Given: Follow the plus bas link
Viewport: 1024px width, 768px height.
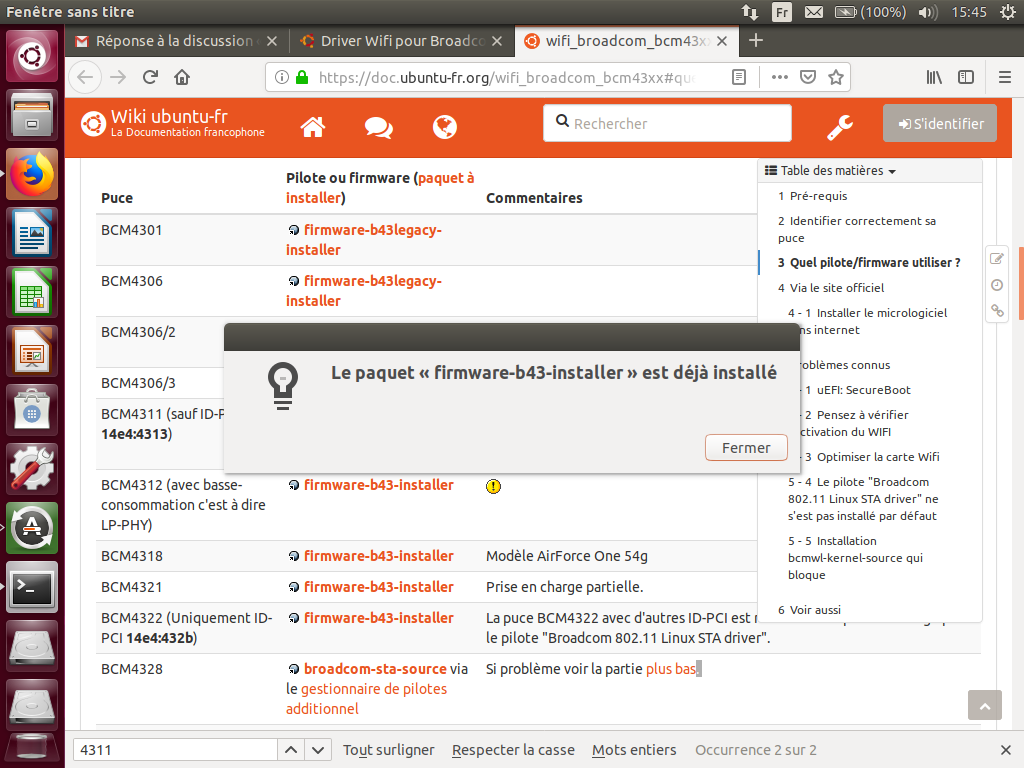Looking at the screenshot, I should (671, 669).
